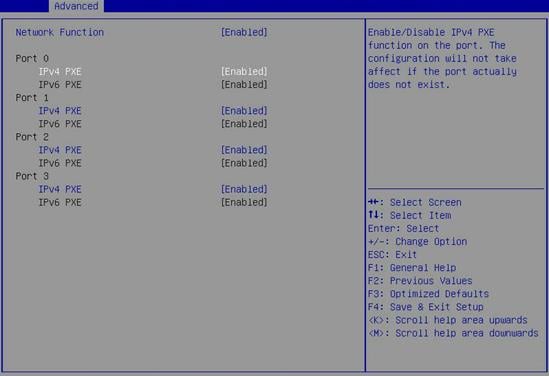Select the Advanced tab
The width and height of the screenshot is (549, 376).
point(76,6)
